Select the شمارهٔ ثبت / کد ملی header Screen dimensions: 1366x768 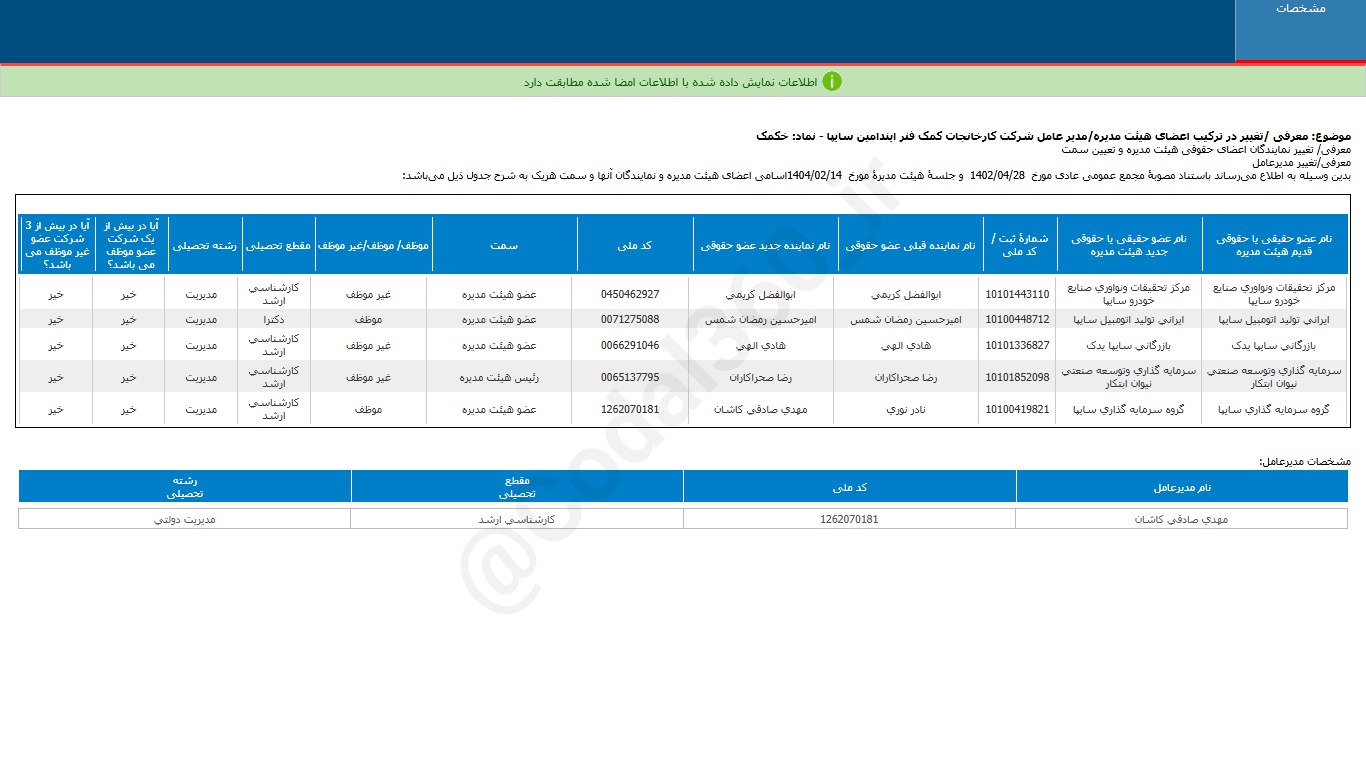pyautogui.click(x=1019, y=244)
